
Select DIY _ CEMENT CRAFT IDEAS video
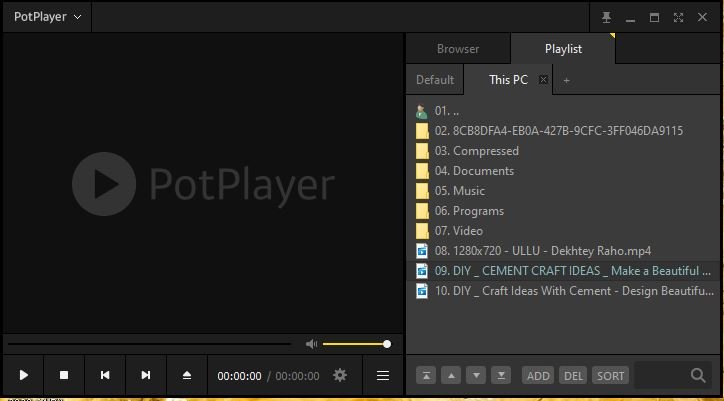pos(561,271)
